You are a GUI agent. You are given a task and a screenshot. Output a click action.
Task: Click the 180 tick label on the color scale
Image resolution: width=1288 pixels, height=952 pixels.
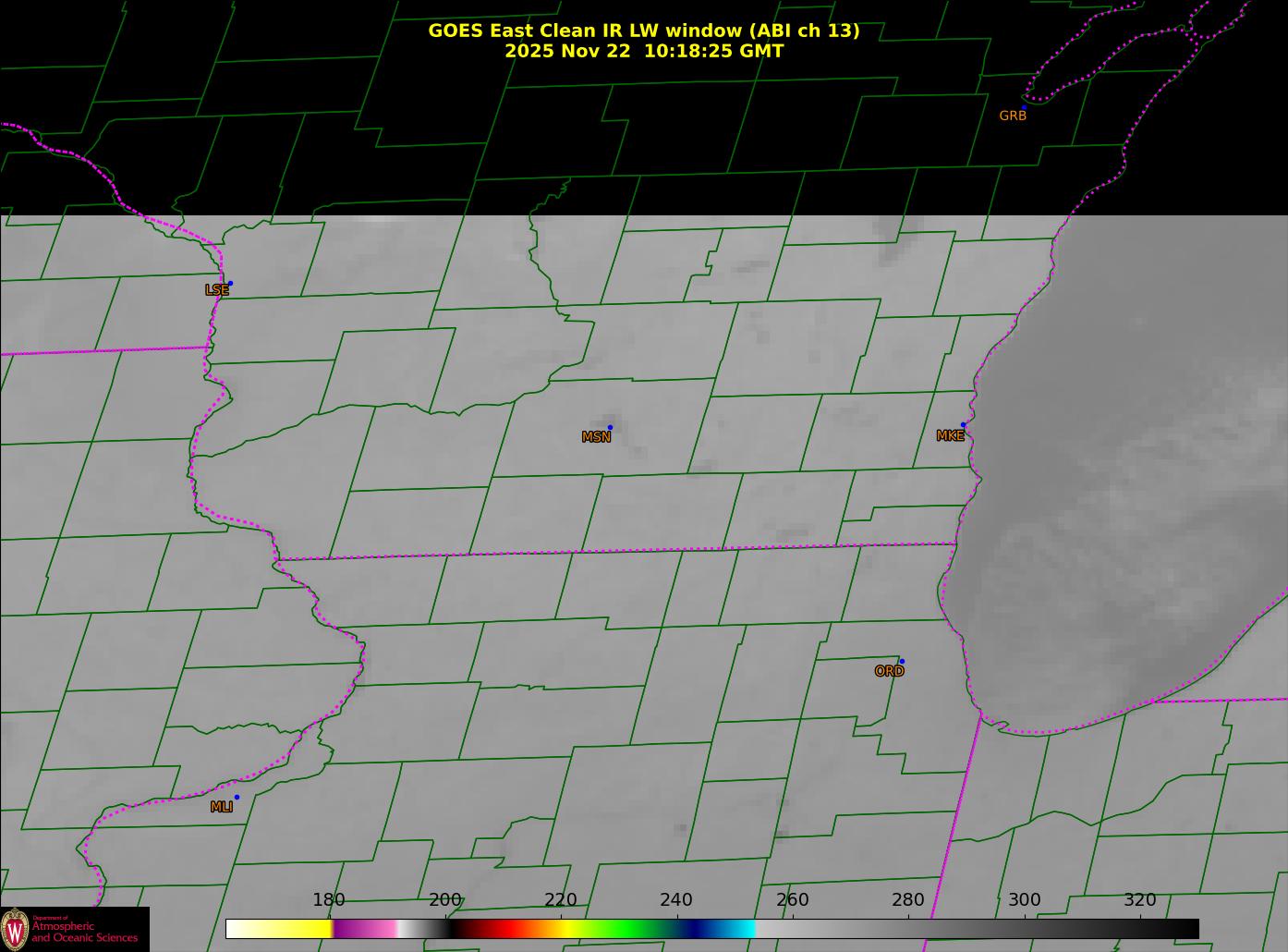(329, 899)
